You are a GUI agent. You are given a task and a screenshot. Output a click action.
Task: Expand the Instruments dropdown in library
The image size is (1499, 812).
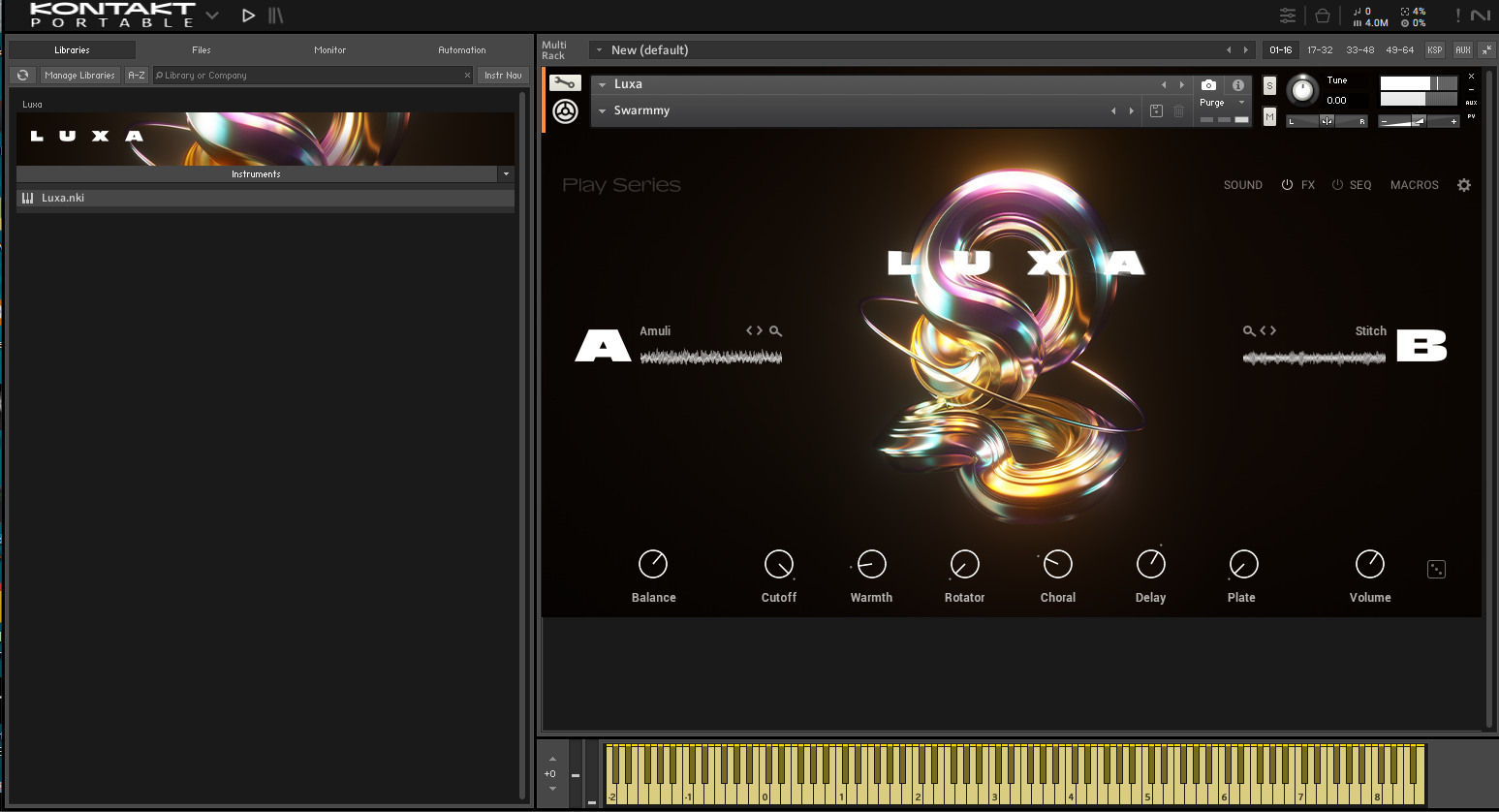coord(506,174)
